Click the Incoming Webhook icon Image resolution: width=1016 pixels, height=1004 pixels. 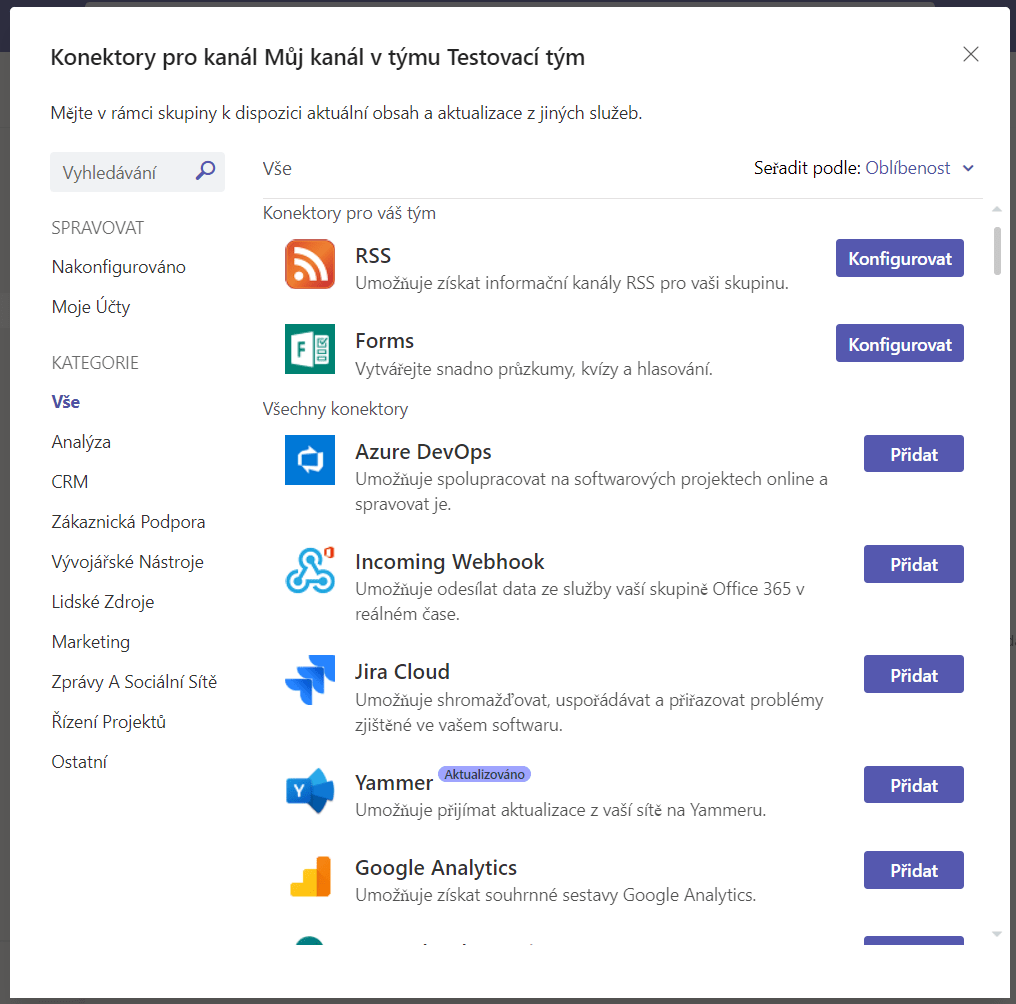pos(310,570)
